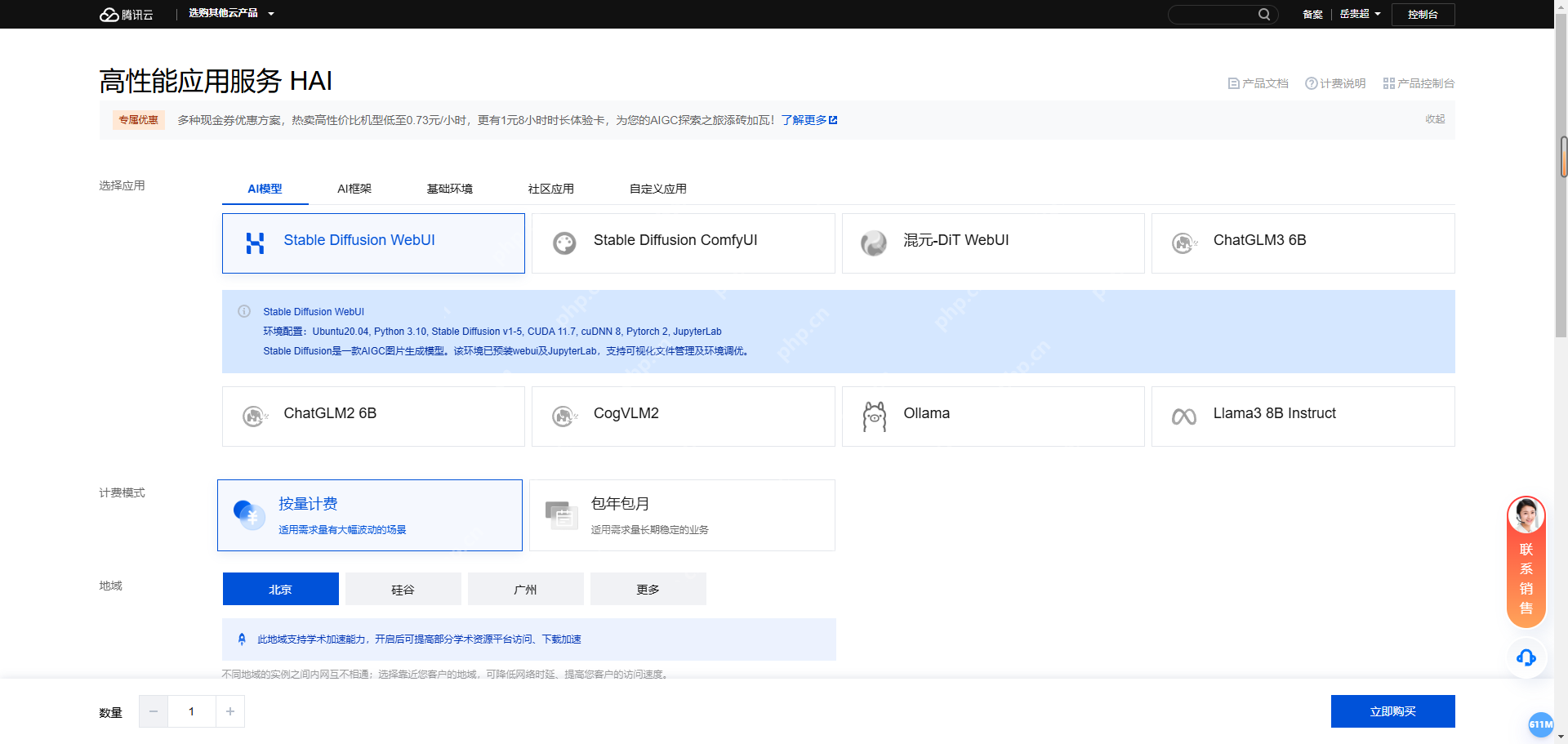Click the Llama3 8B Meta logo icon
The height and width of the screenshot is (744, 1568).
tap(1184, 417)
